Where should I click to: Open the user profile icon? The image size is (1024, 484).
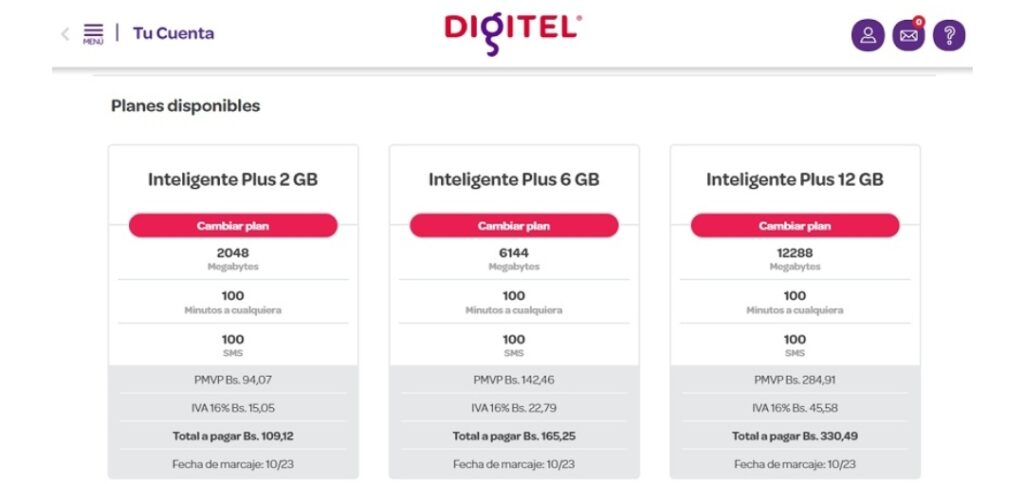pyautogui.click(x=868, y=35)
